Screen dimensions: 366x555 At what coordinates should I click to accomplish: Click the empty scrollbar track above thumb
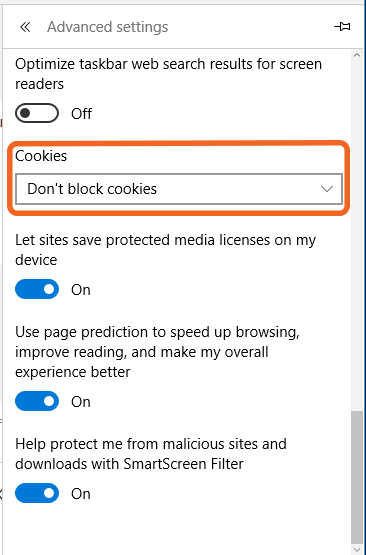pos(356,236)
